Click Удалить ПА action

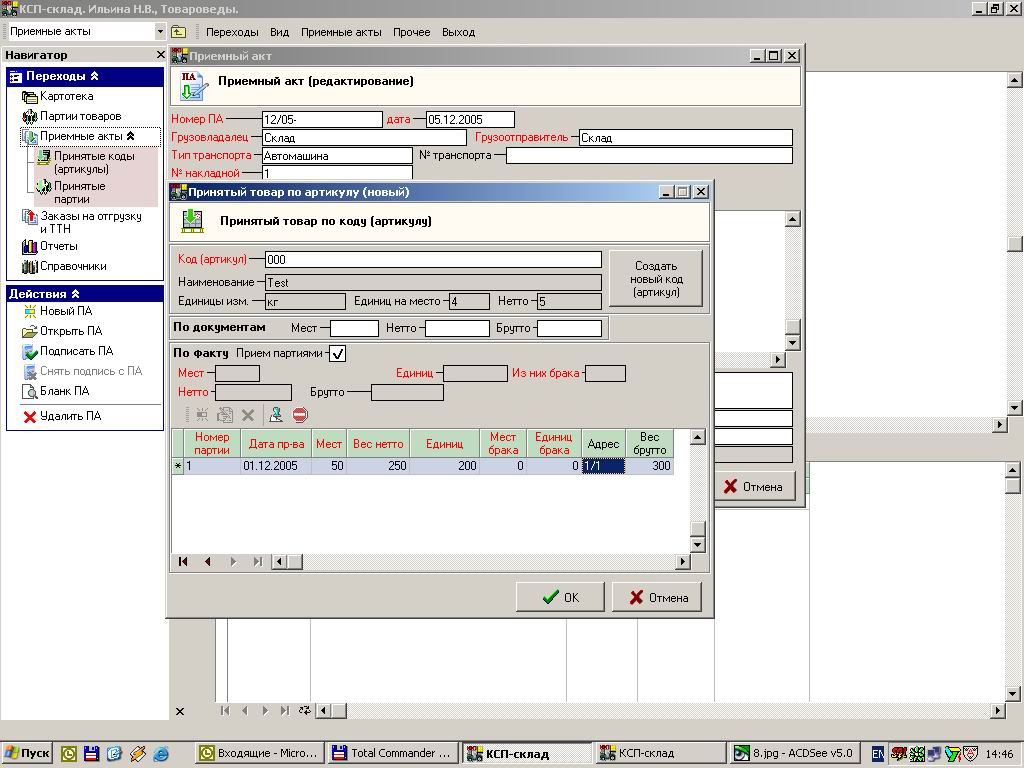point(62,416)
